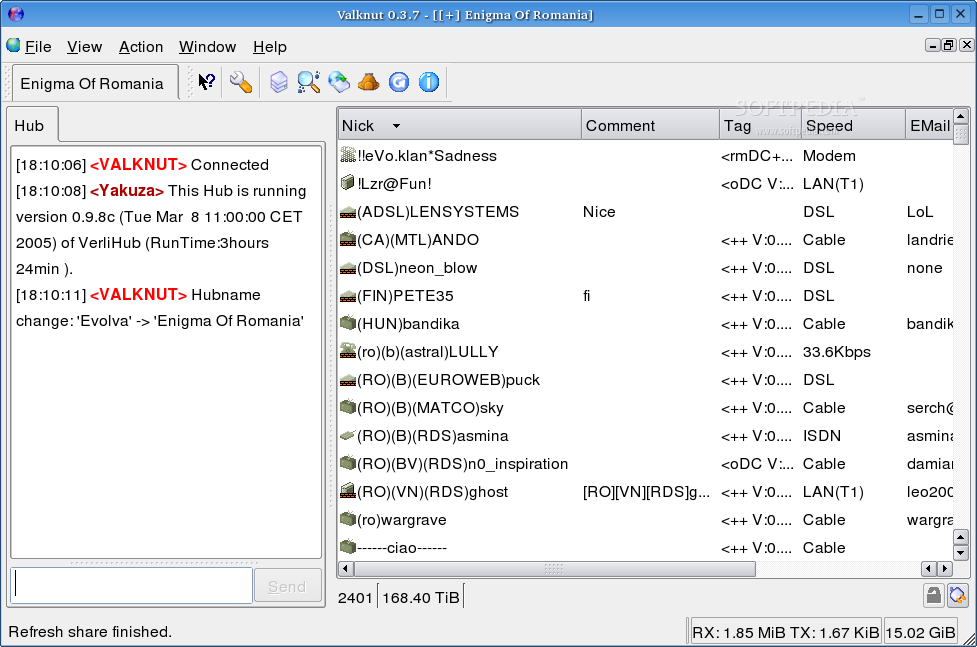Viewport: 977px width, 647px height.
Task: Sort by Tag column header
Action: pyautogui.click(x=760, y=125)
